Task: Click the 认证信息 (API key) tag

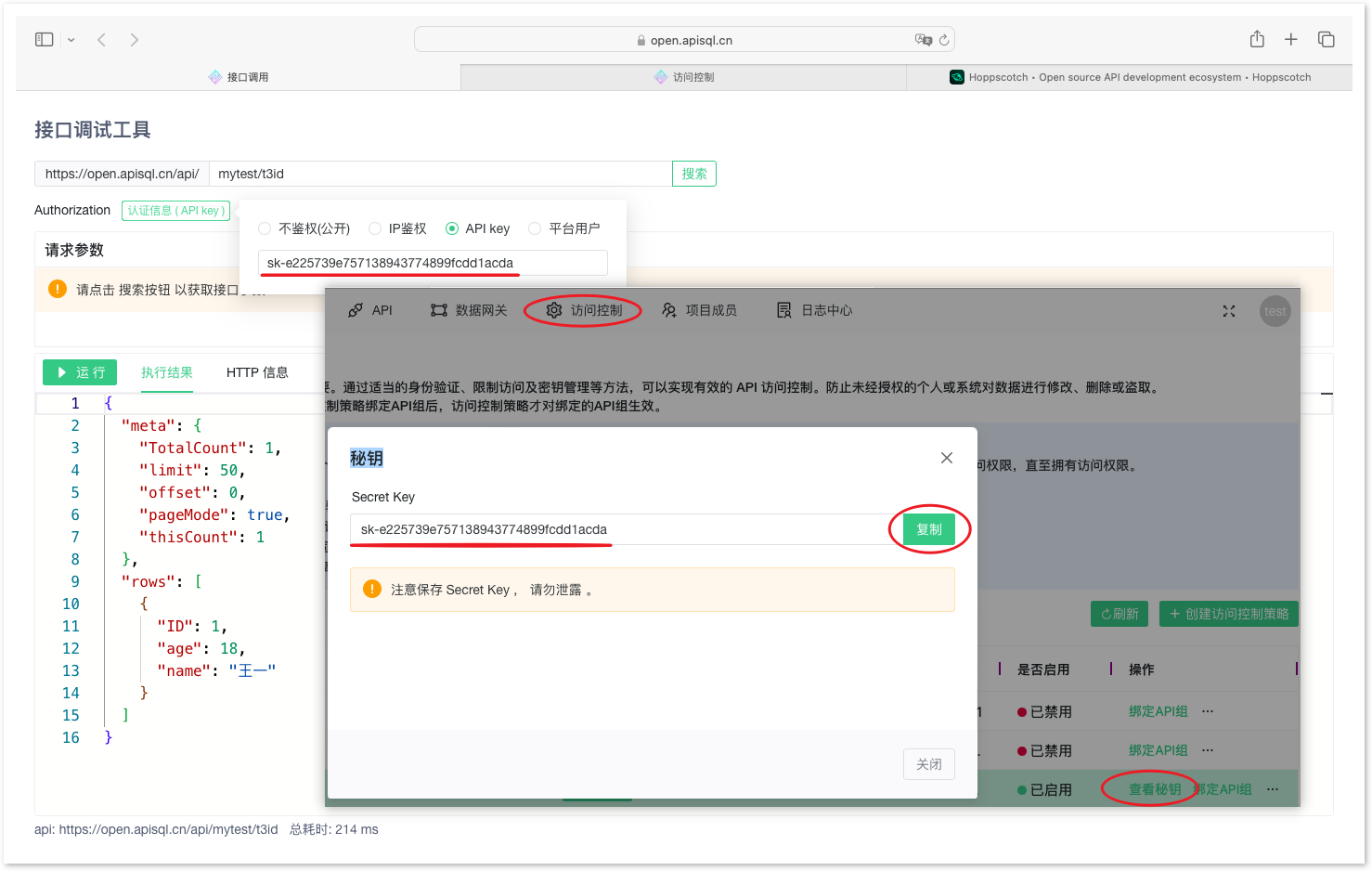Action: 175,211
